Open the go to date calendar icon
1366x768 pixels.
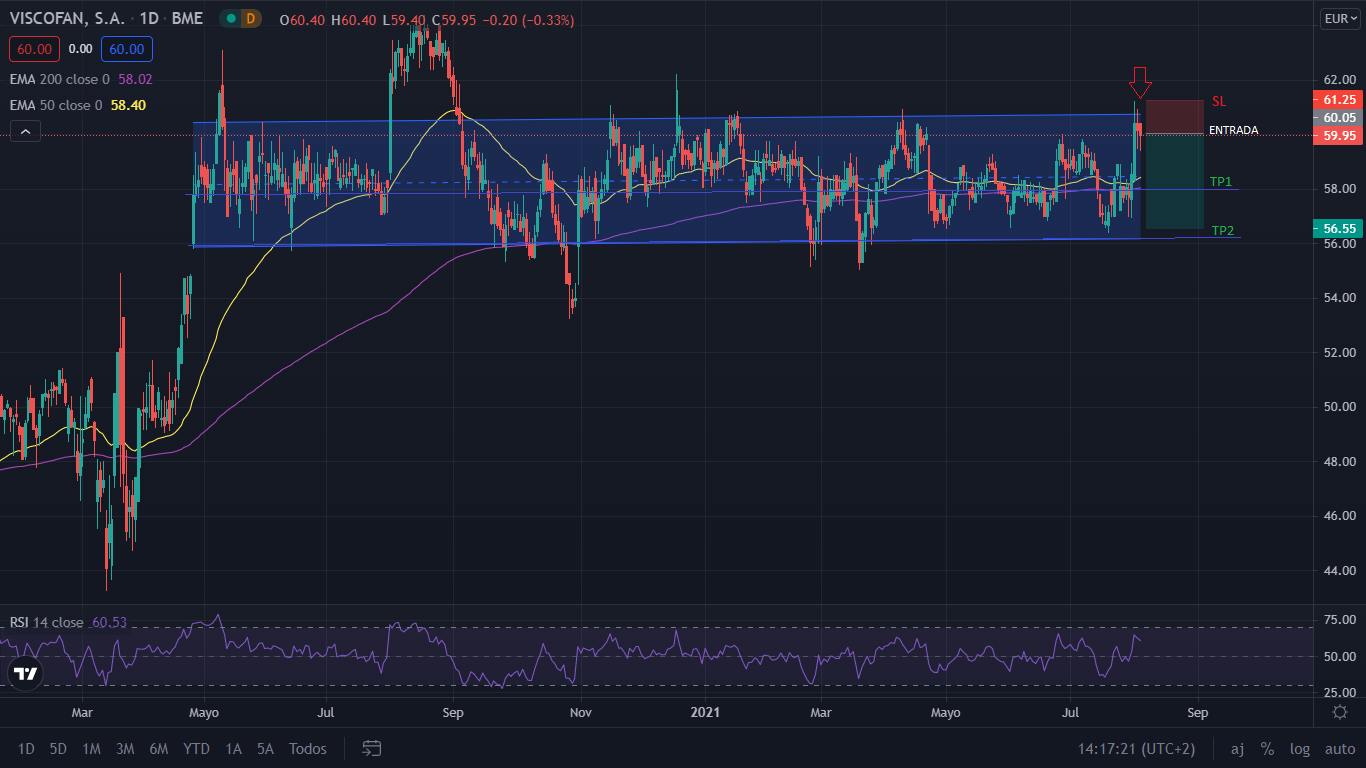[x=372, y=748]
